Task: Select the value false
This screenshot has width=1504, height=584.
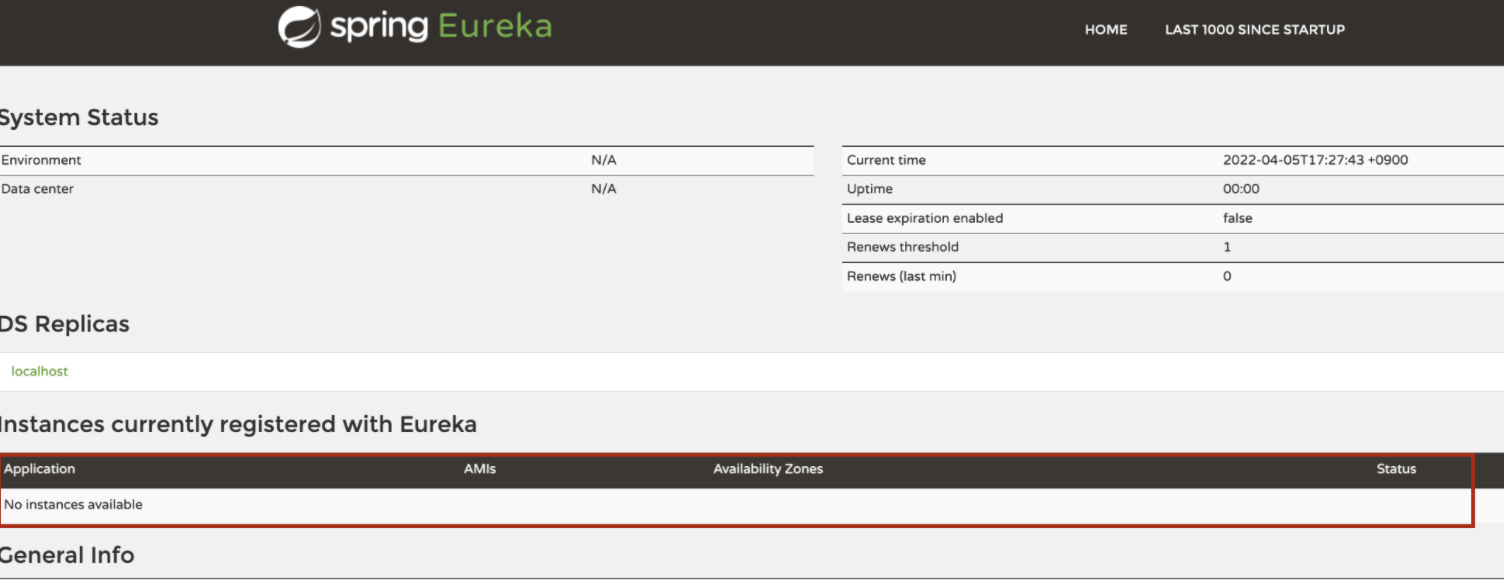Action: pyautogui.click(x=1237, y=218)
